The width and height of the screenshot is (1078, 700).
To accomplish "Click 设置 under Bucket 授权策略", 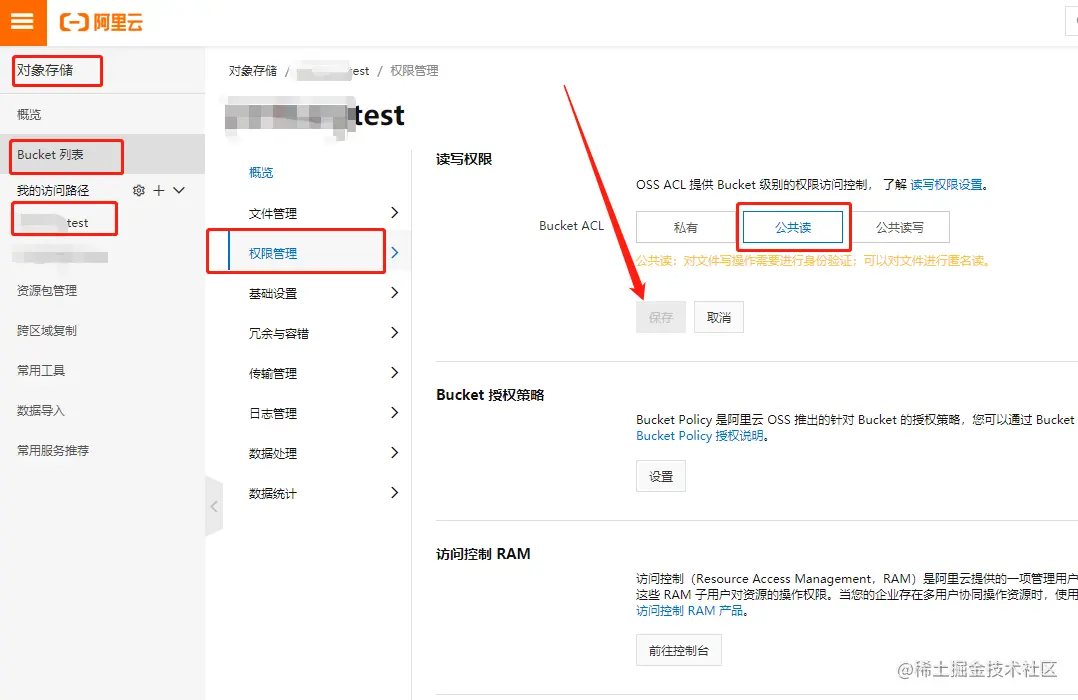I will pyautogui.click(x=661, y=476).
